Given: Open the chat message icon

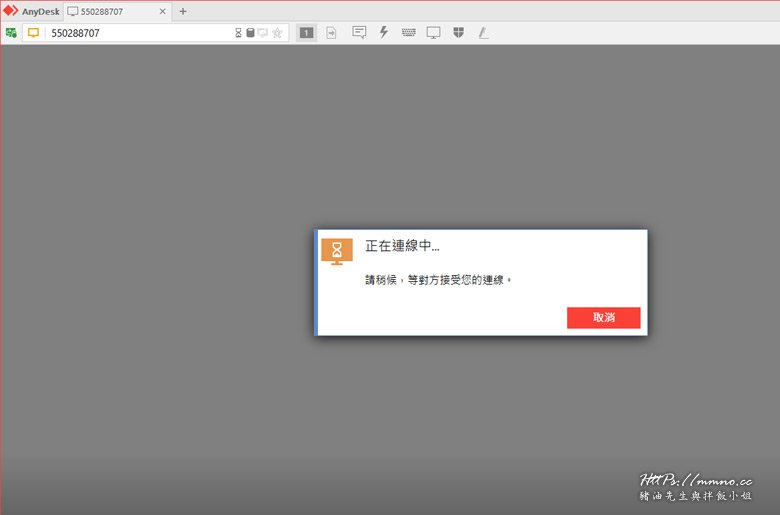Looking at the screenshot, I should click(x=359, y=32).
